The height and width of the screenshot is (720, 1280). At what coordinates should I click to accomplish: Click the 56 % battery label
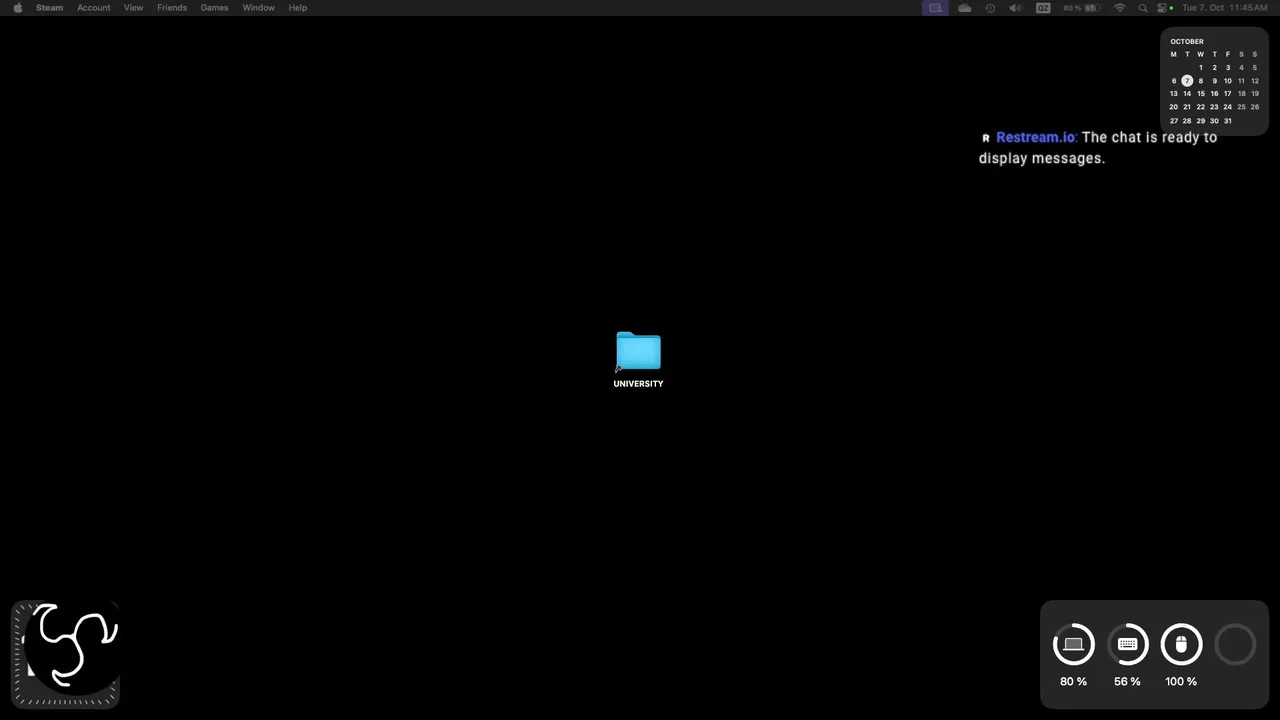click(1127, 682)
